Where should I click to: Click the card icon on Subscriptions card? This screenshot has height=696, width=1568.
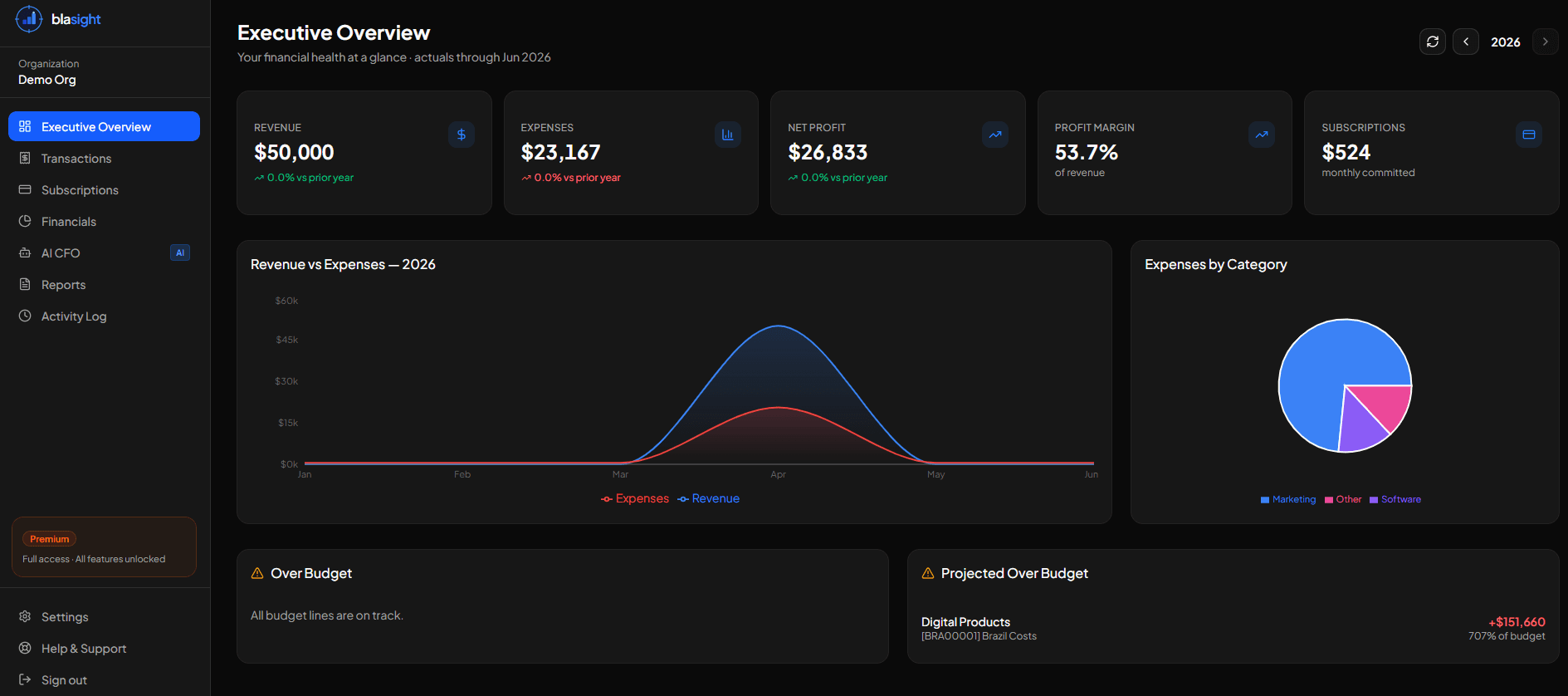coord(1529,135)
